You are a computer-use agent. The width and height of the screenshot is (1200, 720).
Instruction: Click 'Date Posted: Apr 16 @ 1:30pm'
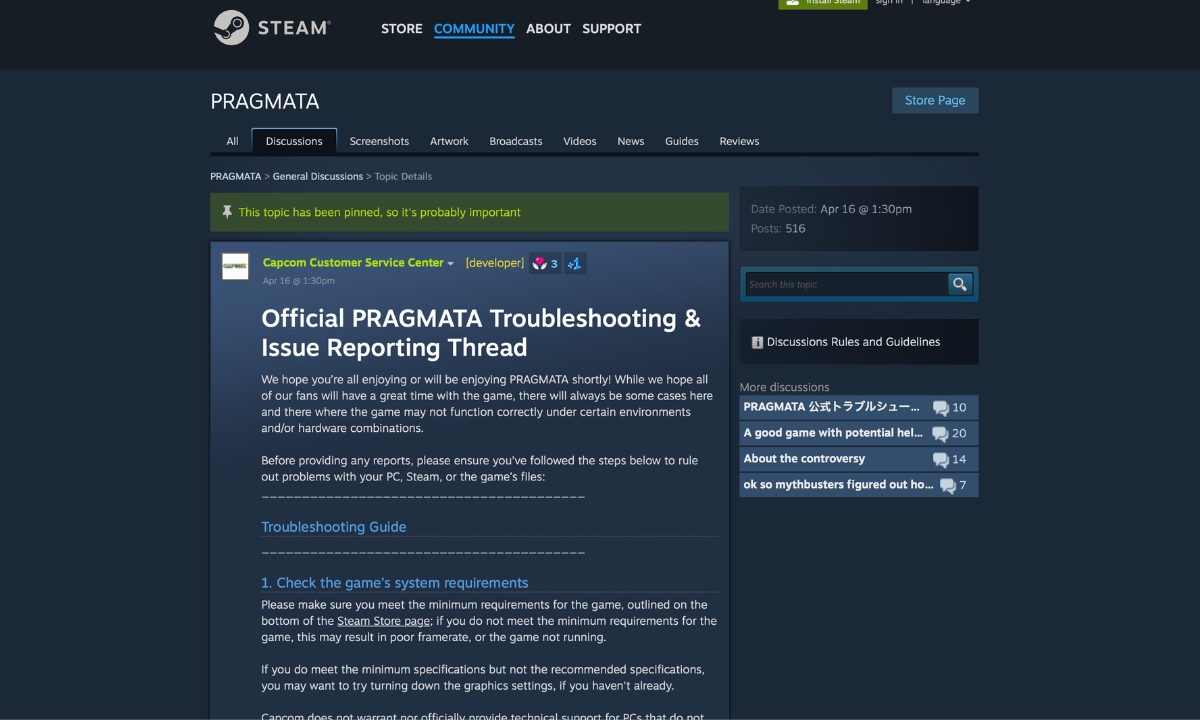[831, 209]
